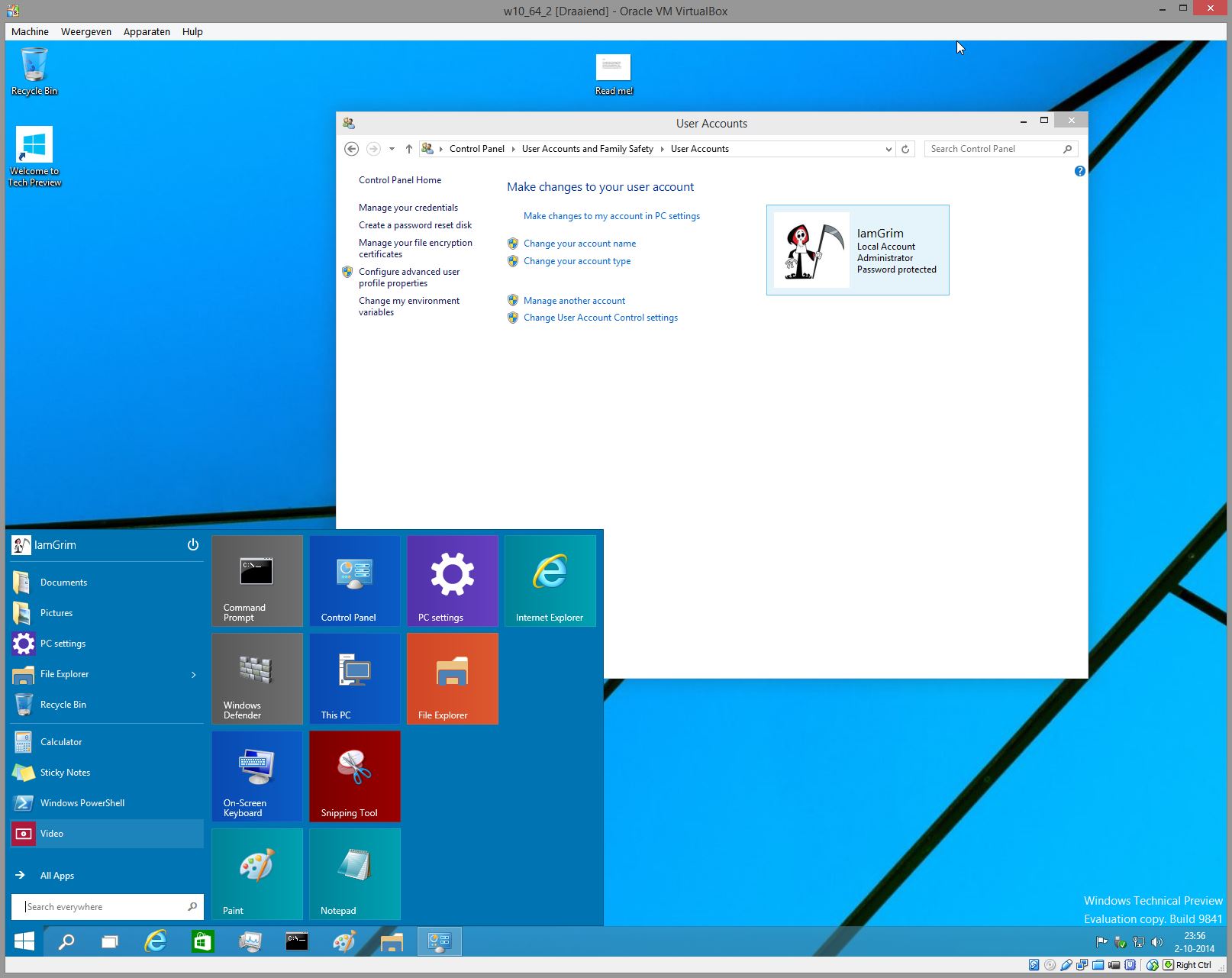The image size is (1232, 978).
Task: Expand the recent locations dropdown arrow
Action: pos(392,149)
